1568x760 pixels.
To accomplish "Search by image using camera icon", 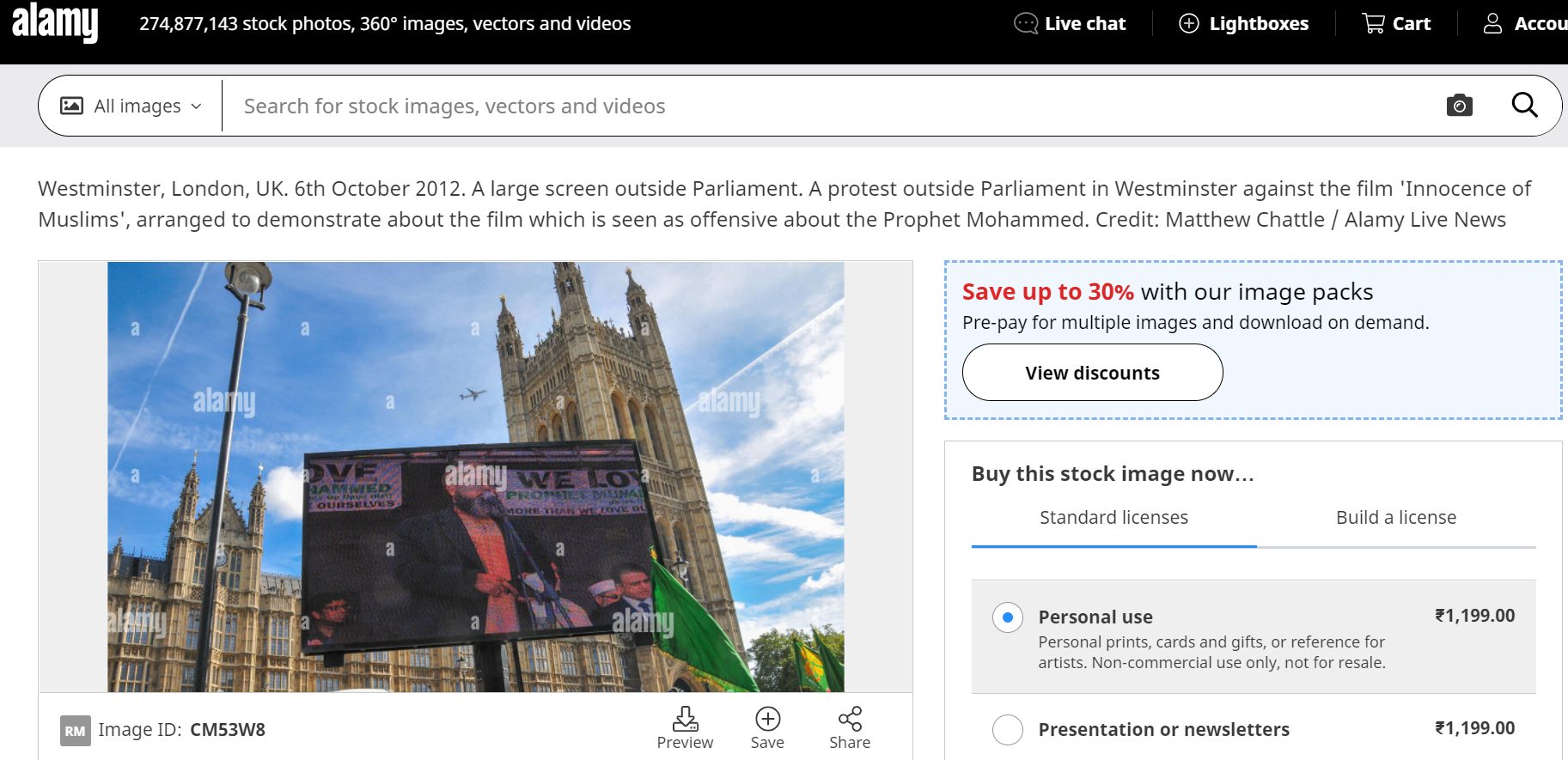I will click(1459, 106).
